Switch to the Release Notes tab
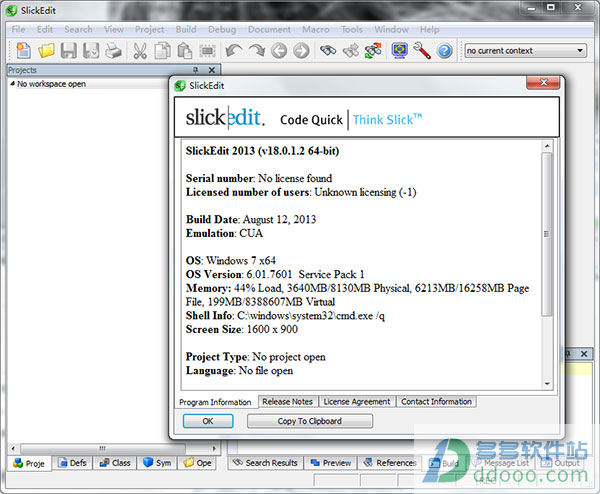This screenshot has width=600, height=494. point(287,401)
